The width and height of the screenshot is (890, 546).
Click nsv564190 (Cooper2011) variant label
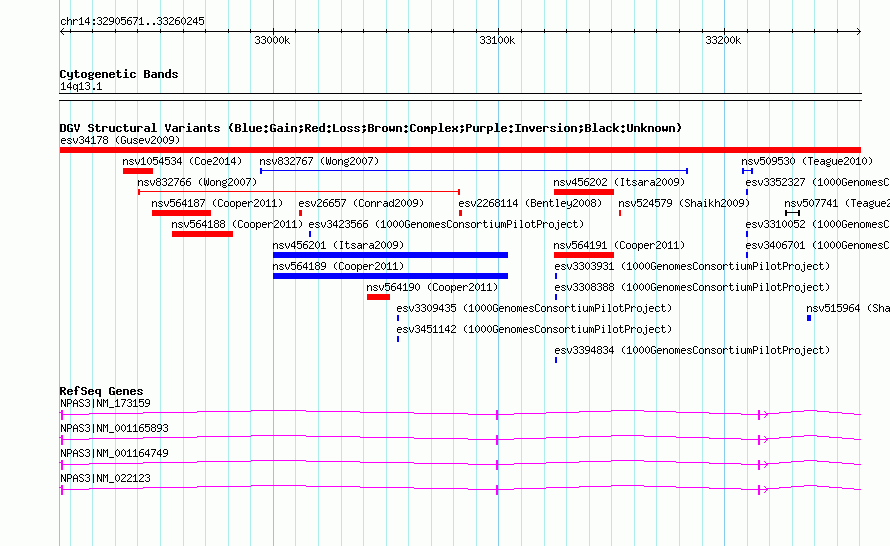pyautogui.click(x=432, y=287)
